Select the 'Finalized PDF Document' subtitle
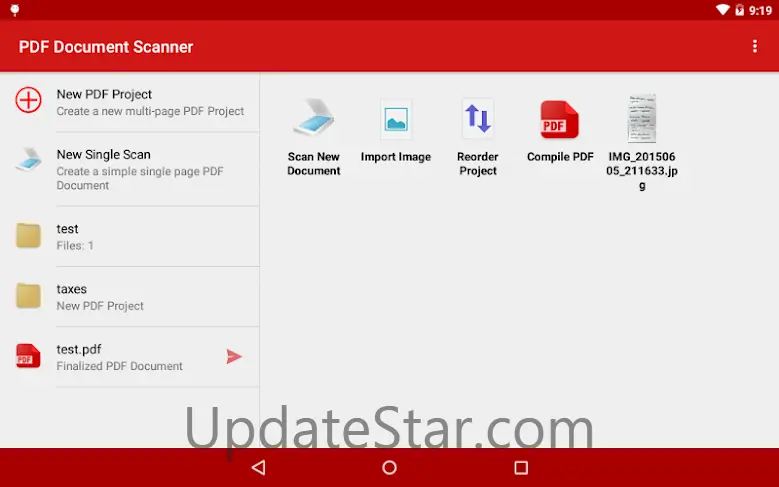 click(x=119, y=366)
